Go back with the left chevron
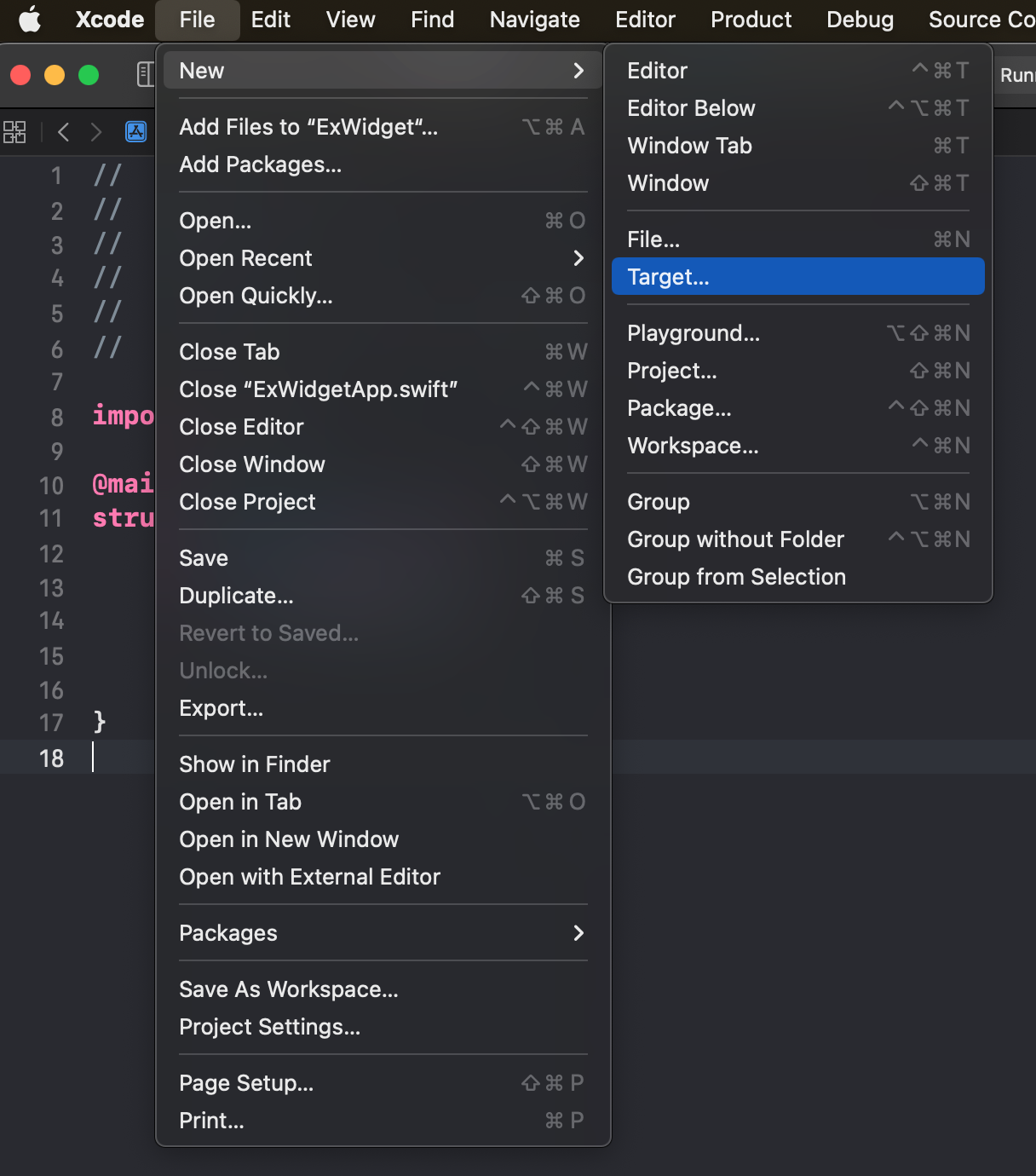This screenshot has height=1176, width=1036. 63,131
